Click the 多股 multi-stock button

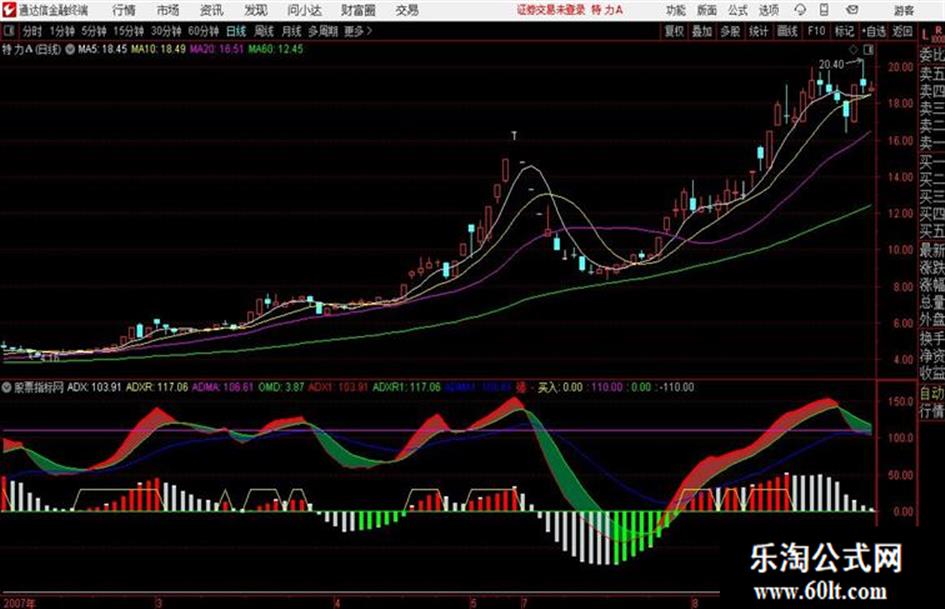pos(730,31)
